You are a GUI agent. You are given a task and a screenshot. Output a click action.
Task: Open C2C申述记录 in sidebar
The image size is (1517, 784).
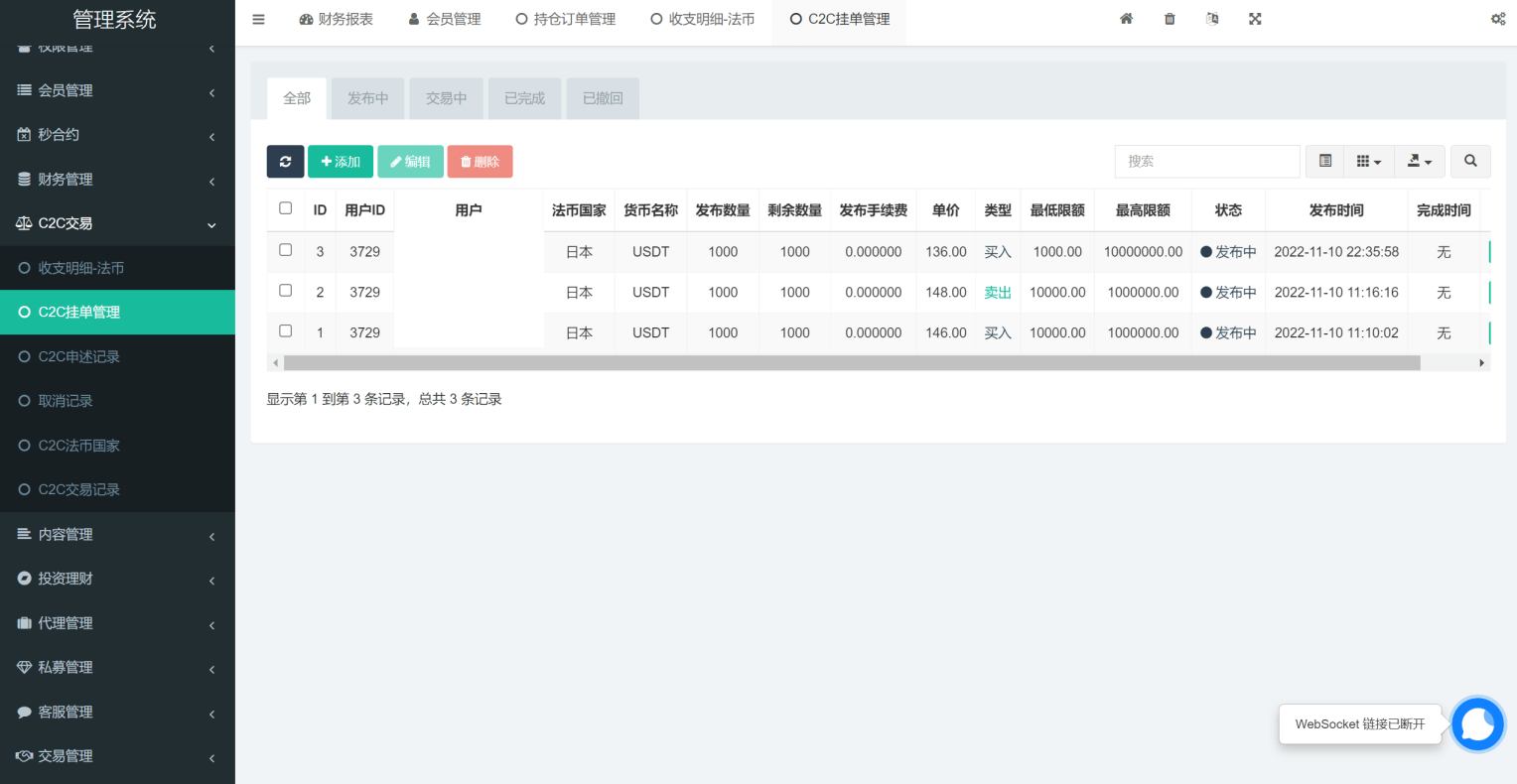pos(117,356)
